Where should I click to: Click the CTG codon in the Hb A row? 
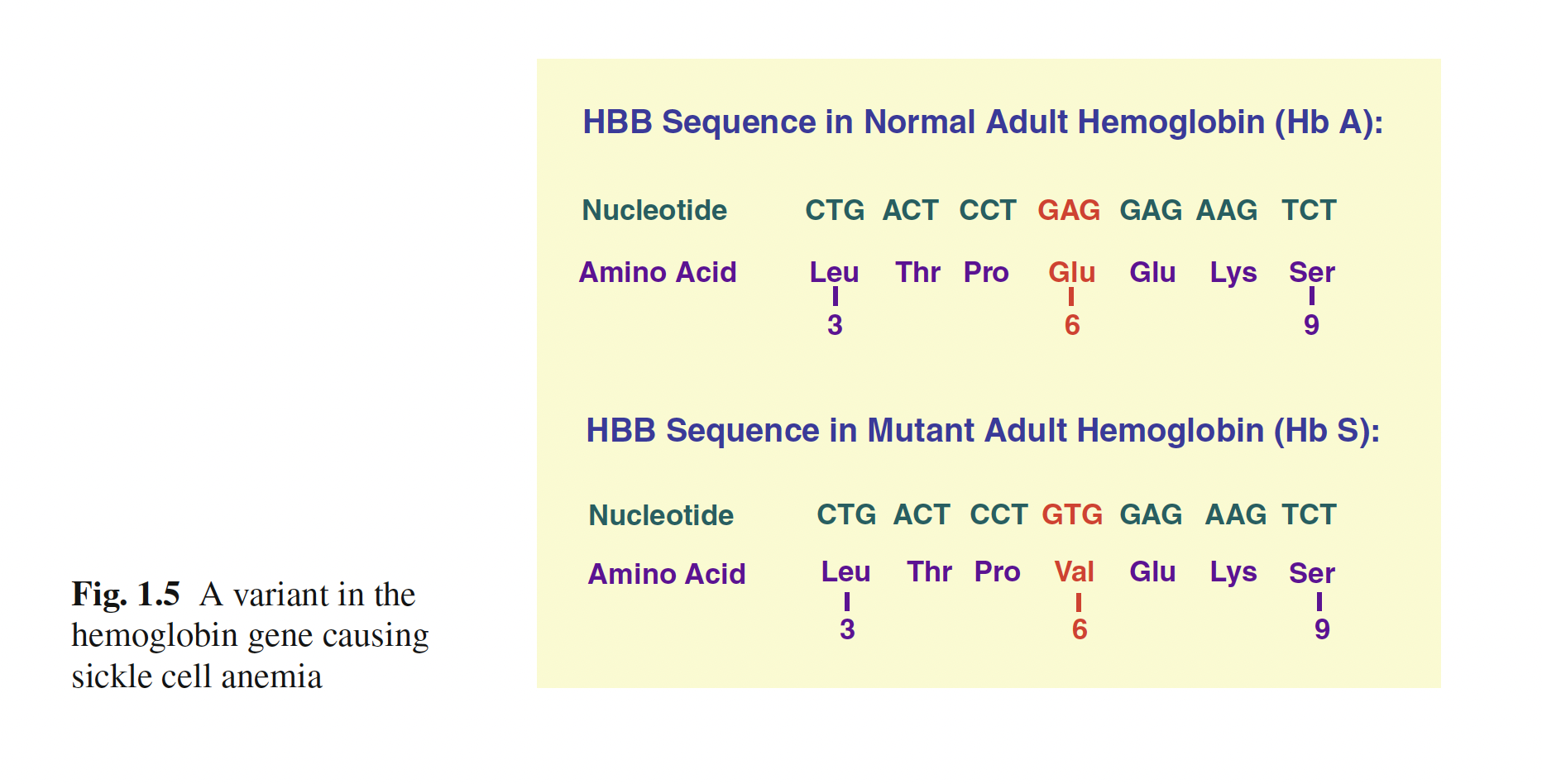tap(835, 210)
